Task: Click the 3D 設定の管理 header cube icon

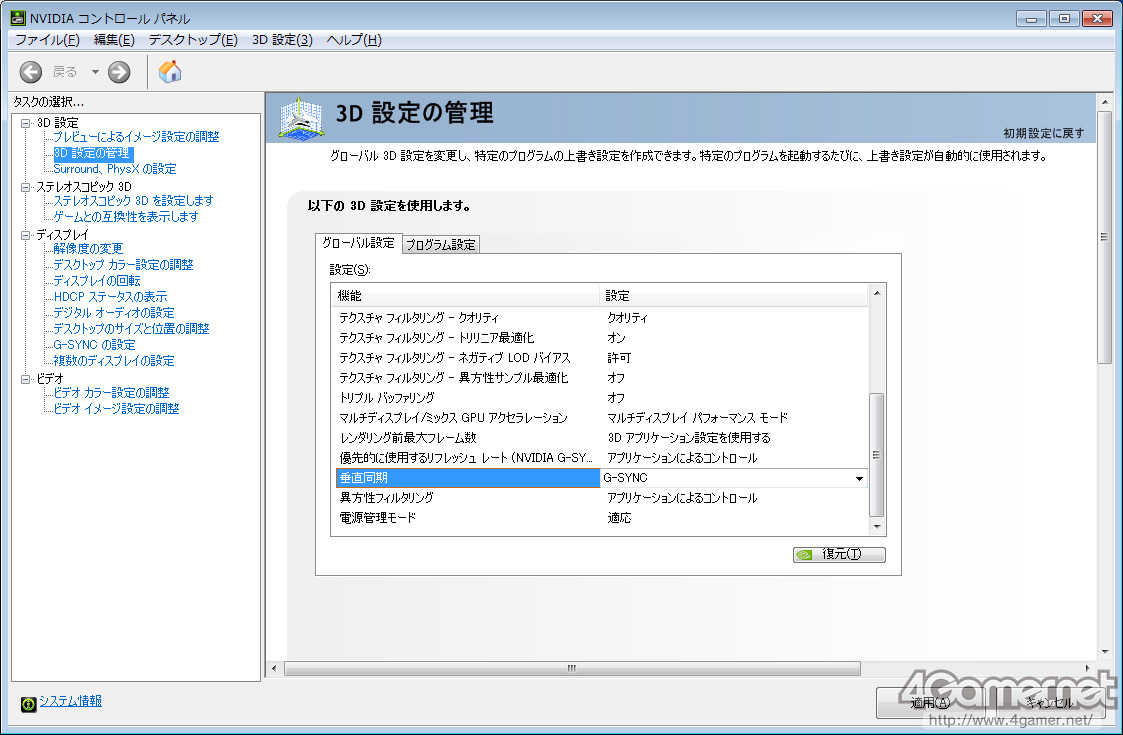Action: [300, 119]
